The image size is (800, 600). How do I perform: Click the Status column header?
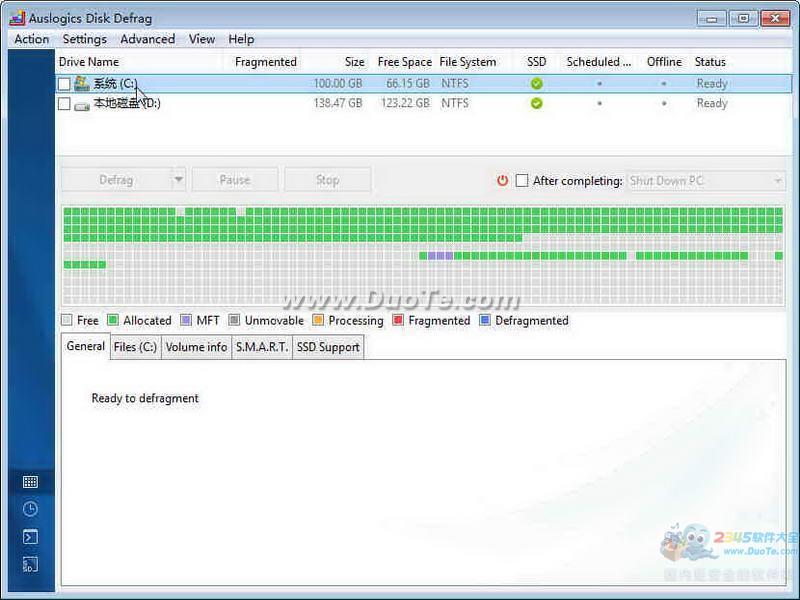click(710, 62)
